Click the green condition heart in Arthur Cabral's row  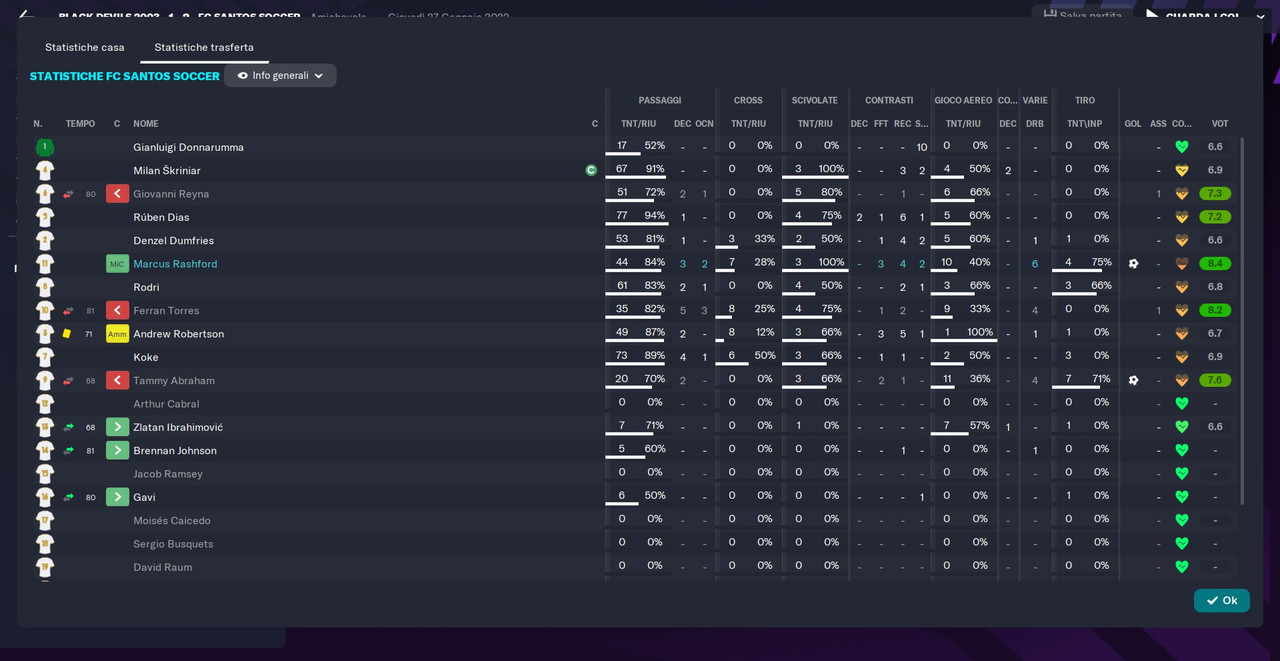pos(1182,404)
